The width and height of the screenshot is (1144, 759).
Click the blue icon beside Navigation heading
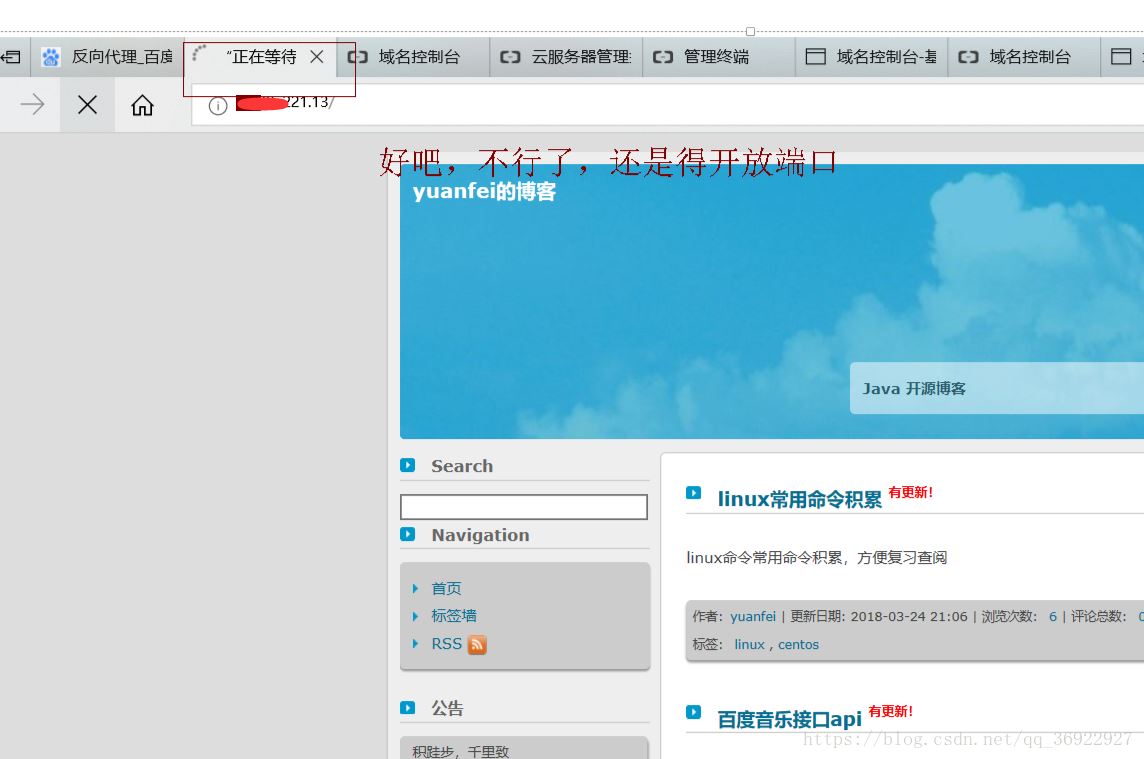point(408,534)
